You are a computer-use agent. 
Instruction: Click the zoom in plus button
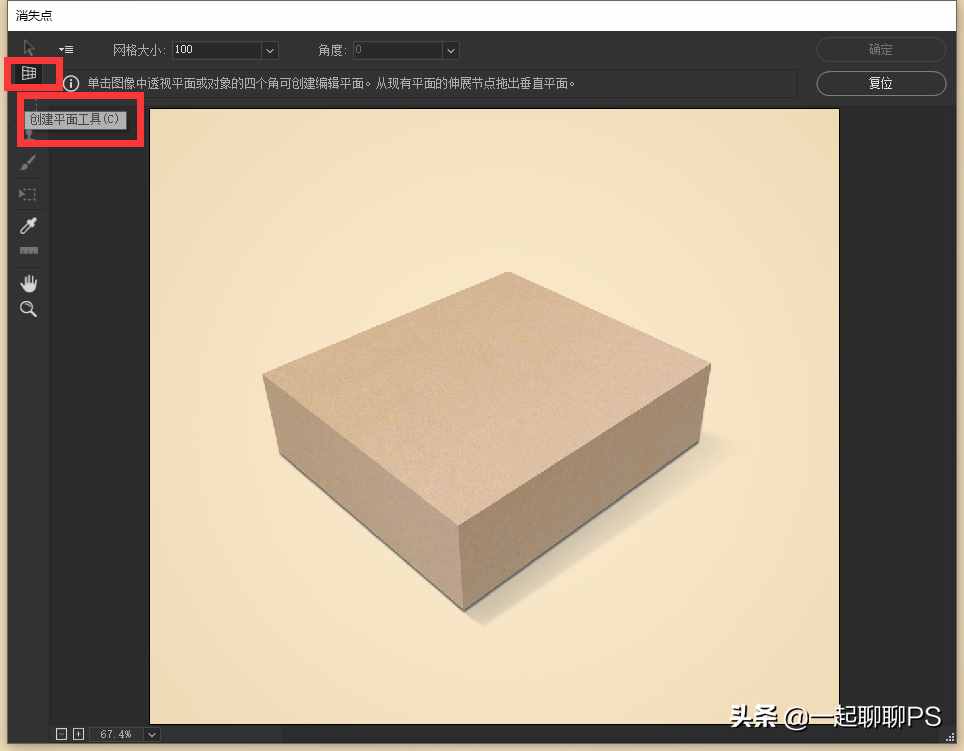[79, 734]
